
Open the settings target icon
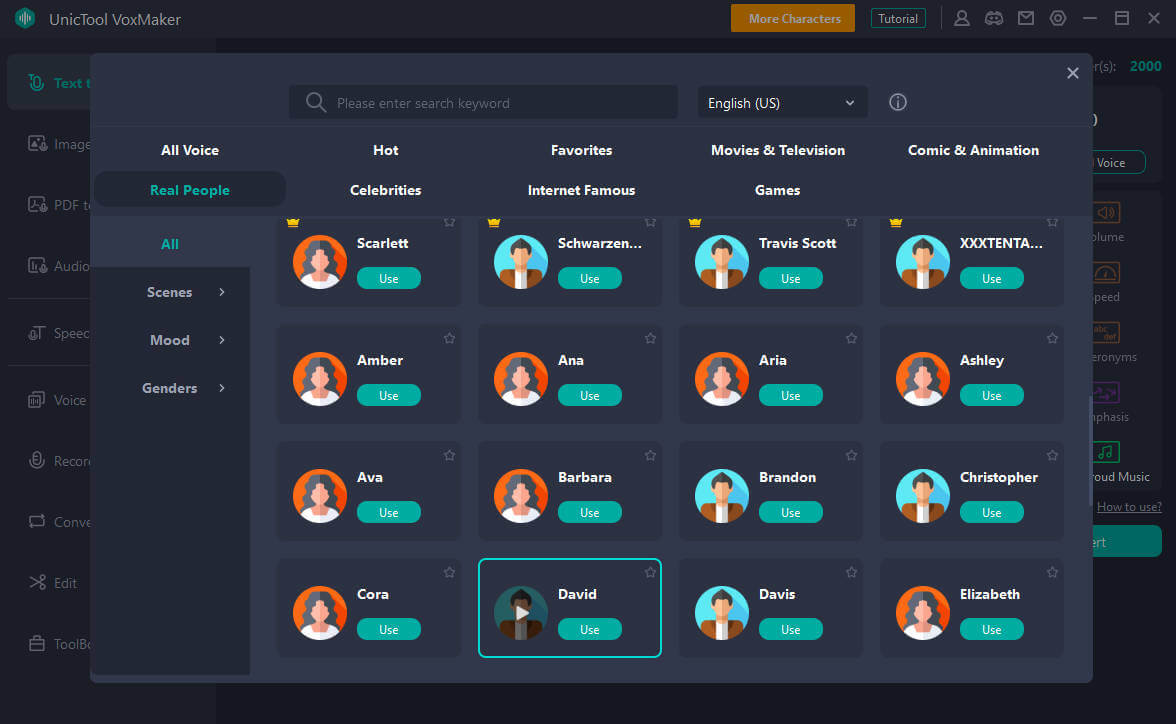tap(1058, 19)
